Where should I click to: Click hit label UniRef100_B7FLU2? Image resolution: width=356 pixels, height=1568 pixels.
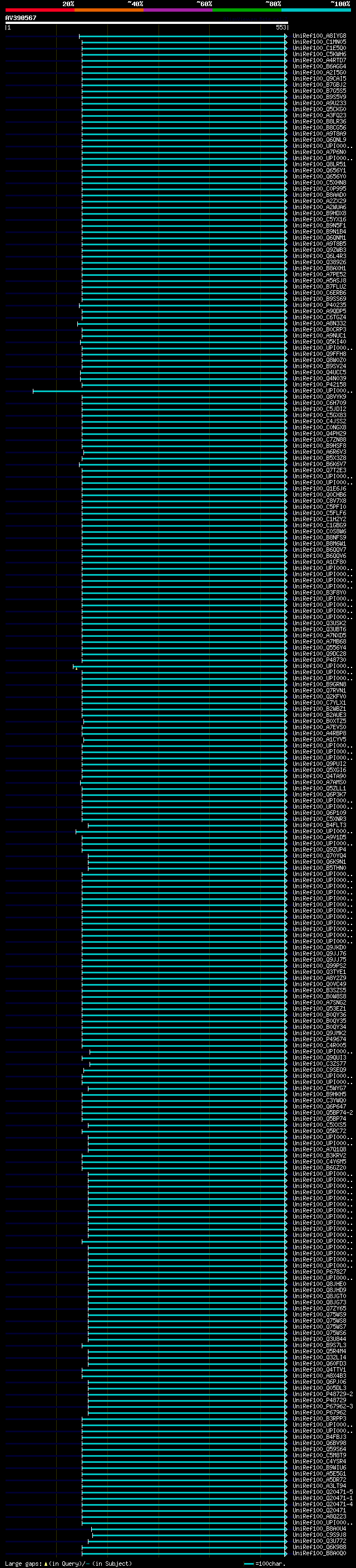[319, 286]
